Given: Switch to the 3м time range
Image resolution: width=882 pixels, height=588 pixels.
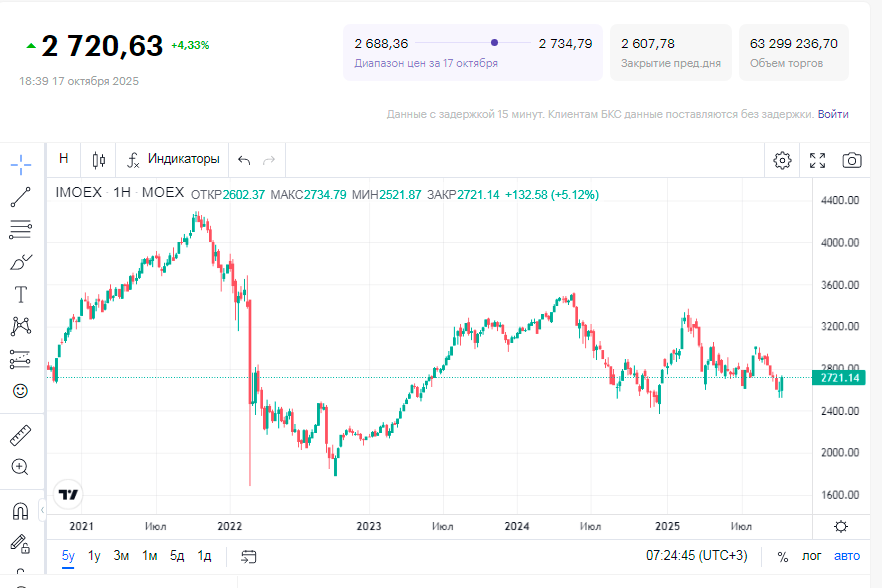Looking at the screenshot, I should [x=121, y=556].
